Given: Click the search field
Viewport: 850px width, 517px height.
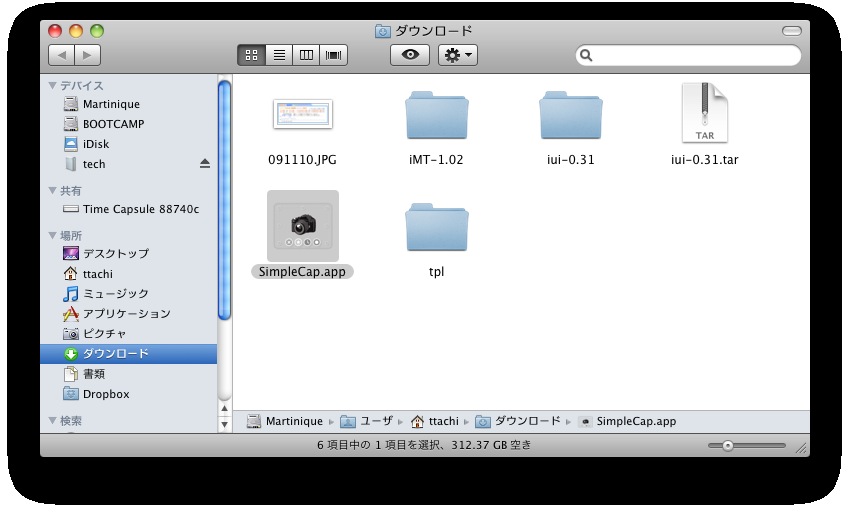Looking at the screenshot, I should (x=688, y=55).
